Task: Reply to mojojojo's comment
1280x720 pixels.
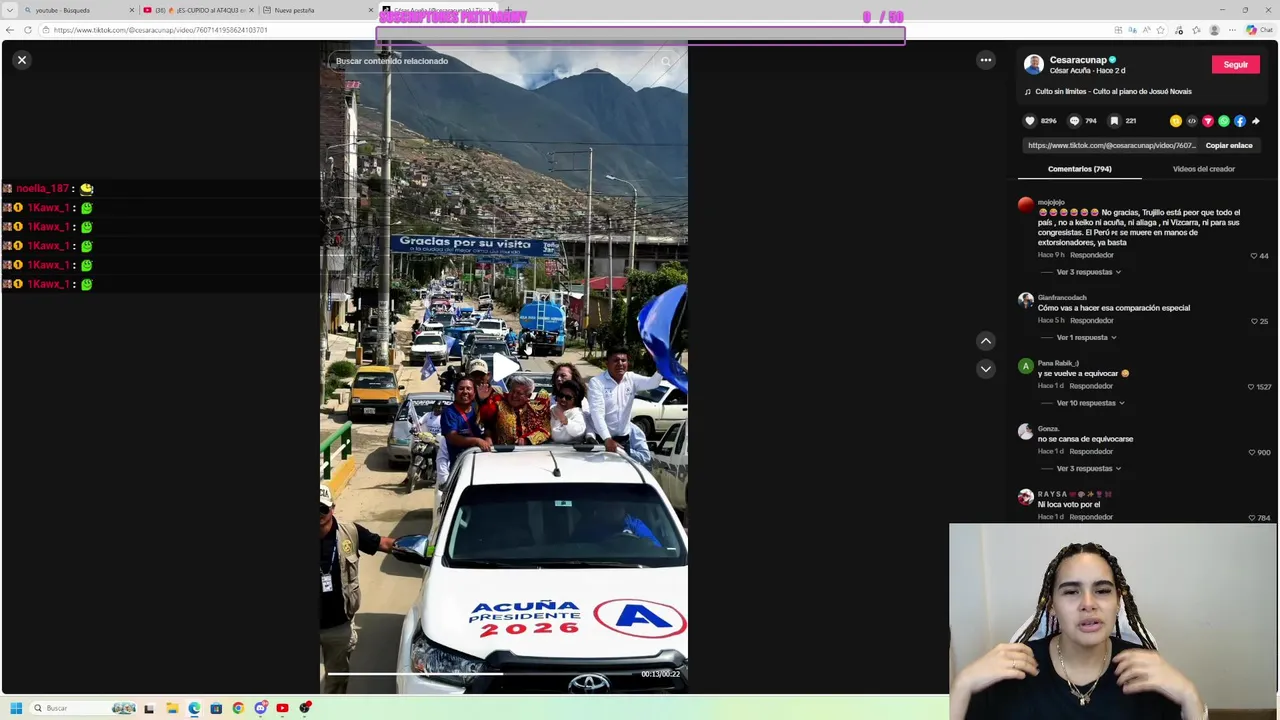Action: coord(1092,255)
